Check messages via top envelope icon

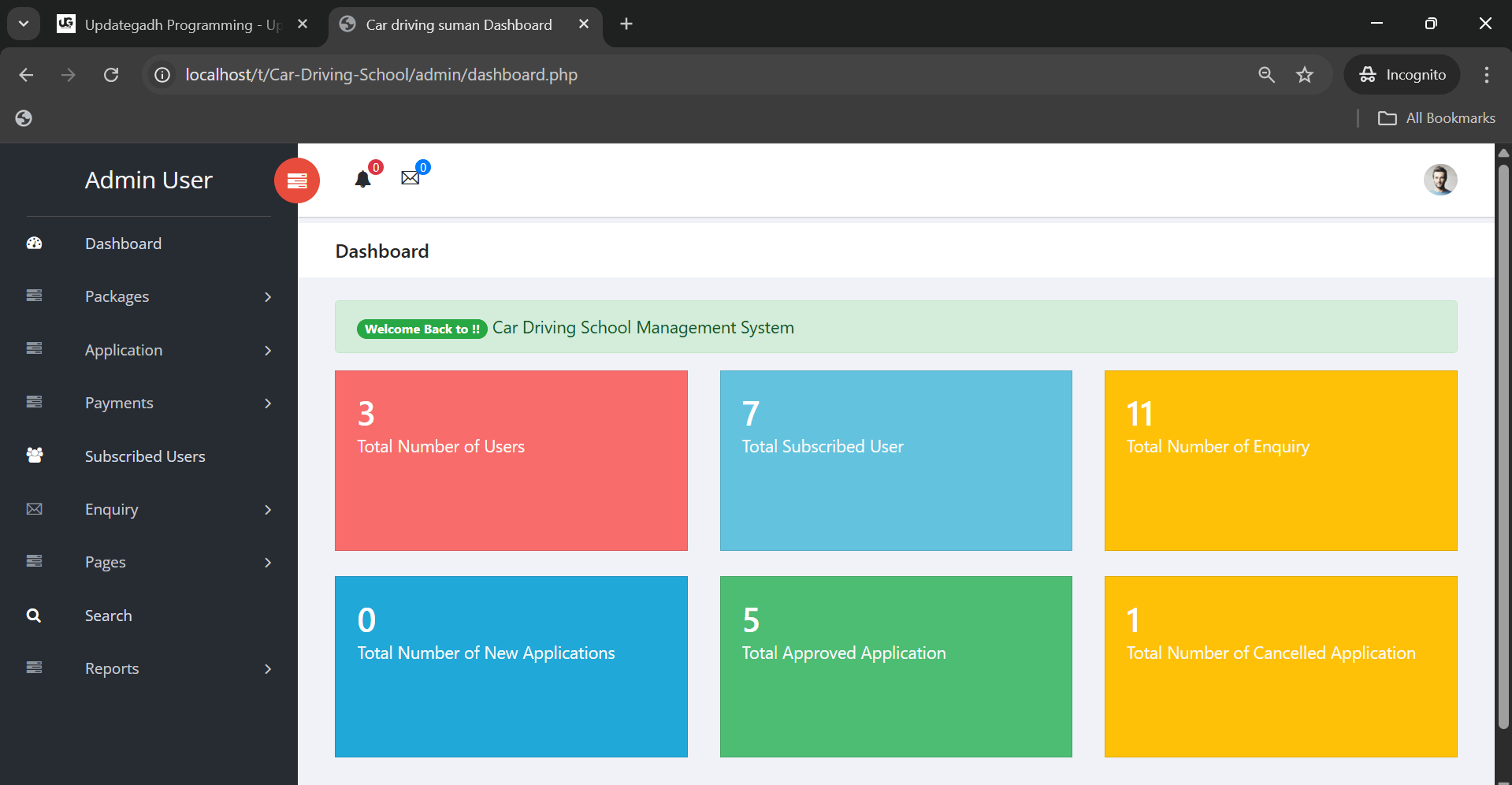click(x=410, y=177)
